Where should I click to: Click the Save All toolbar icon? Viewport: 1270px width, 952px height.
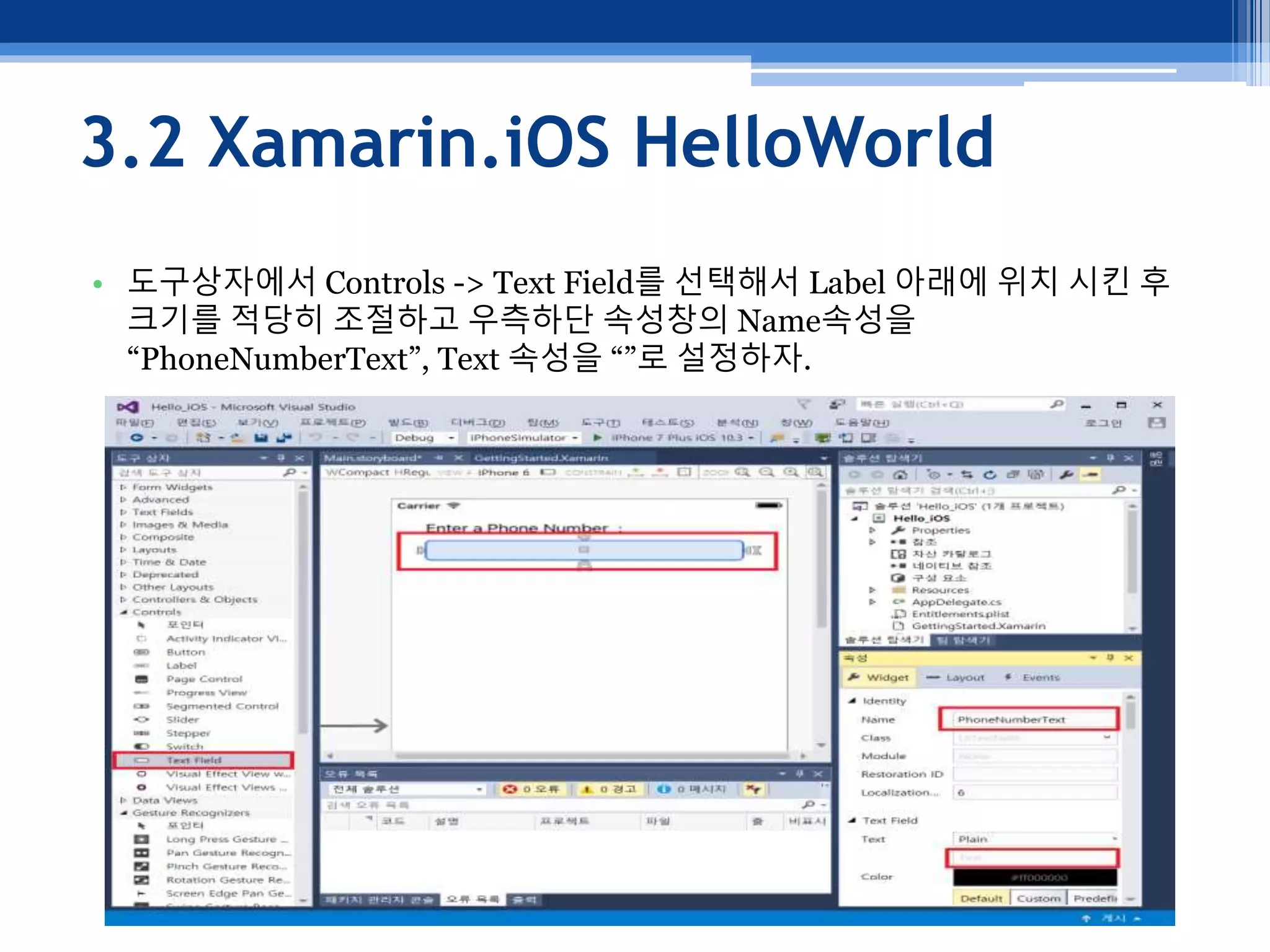(284, 438)
